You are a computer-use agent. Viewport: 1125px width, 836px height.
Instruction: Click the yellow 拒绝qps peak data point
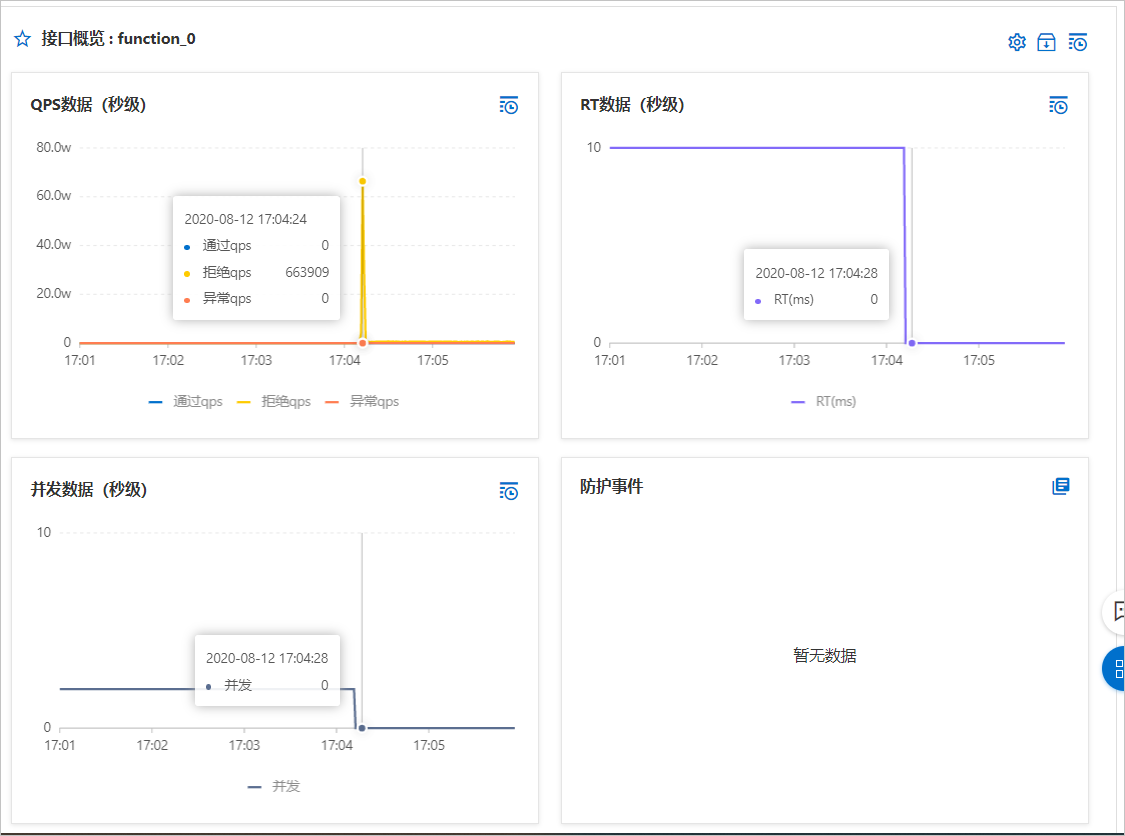pos(362,181)
